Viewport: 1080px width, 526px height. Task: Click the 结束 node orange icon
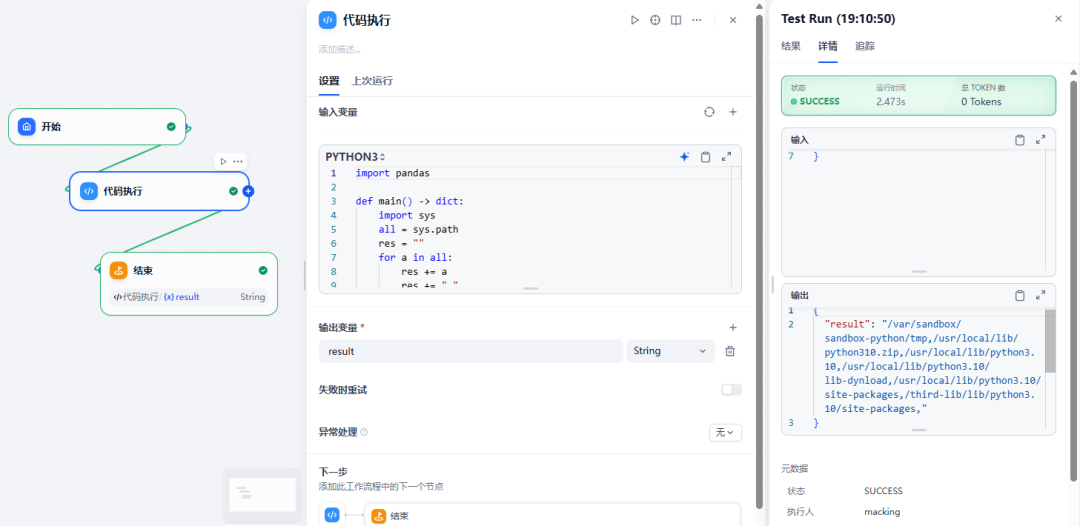click(x=118, y=271)
